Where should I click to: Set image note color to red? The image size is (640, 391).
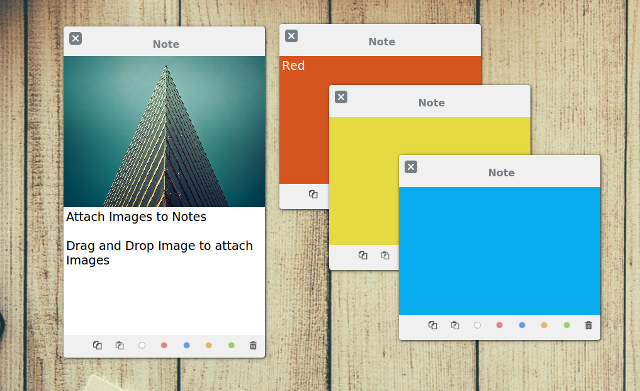pos(164,345)
